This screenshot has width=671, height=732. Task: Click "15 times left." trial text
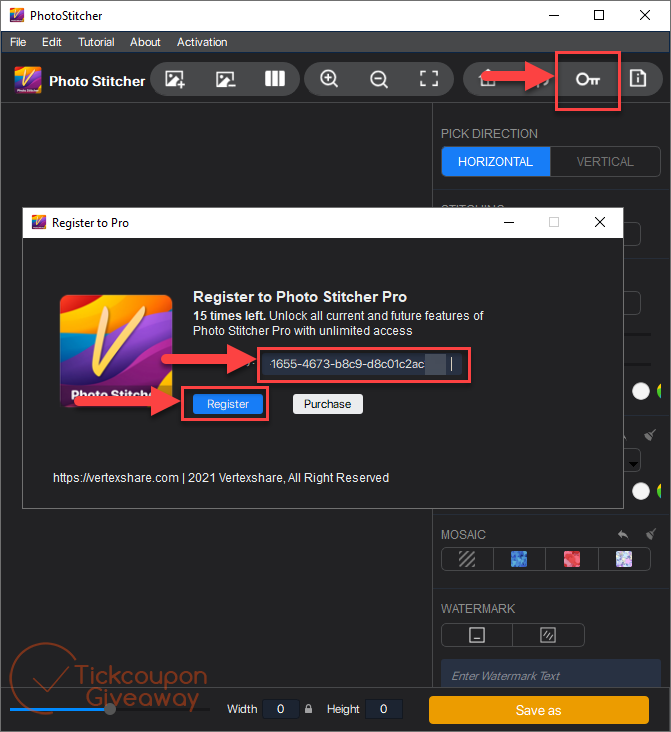click(229, 316)
